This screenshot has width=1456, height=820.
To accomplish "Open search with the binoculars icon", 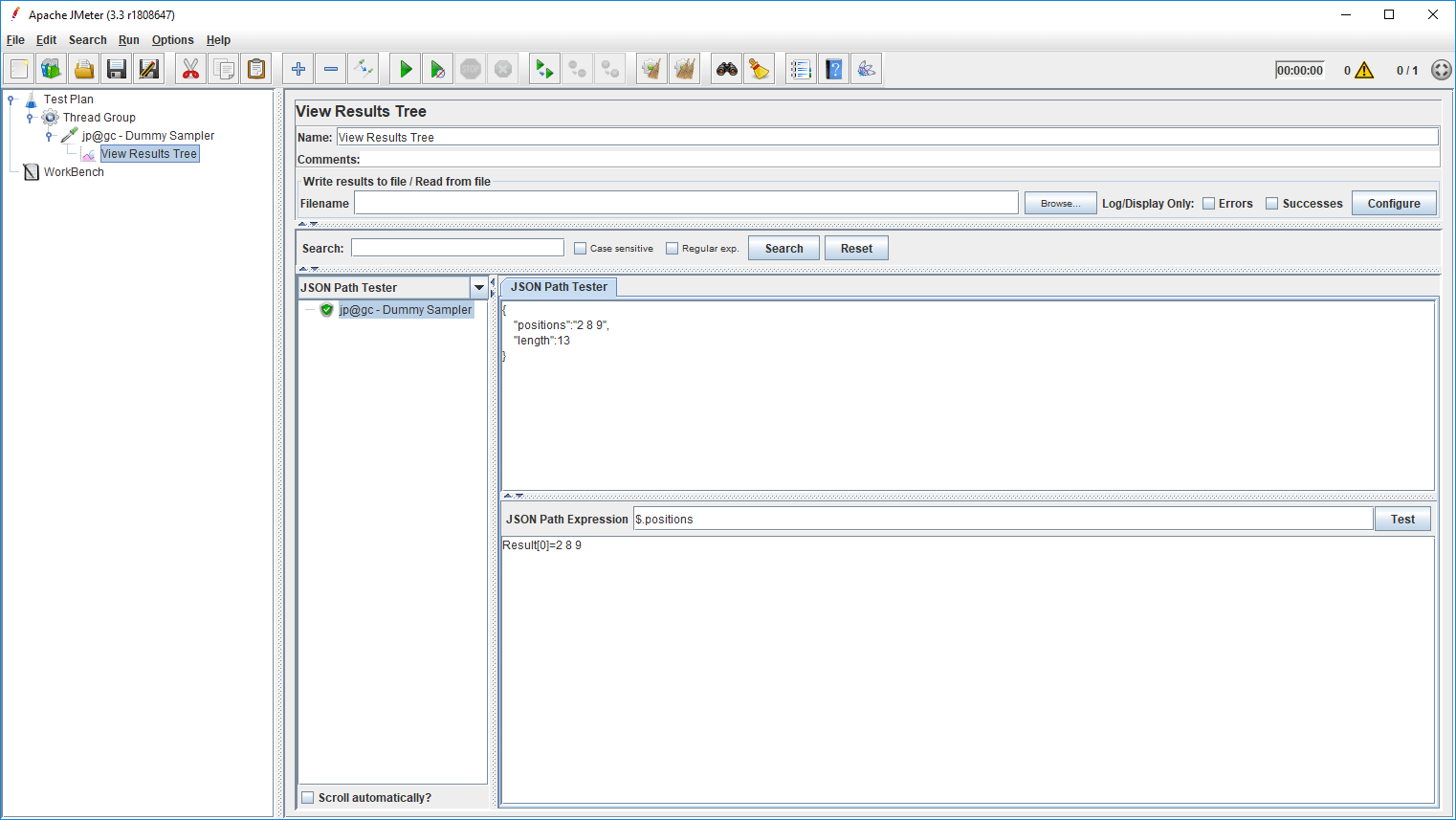I will pyautogui.click(x=726, y=68).
